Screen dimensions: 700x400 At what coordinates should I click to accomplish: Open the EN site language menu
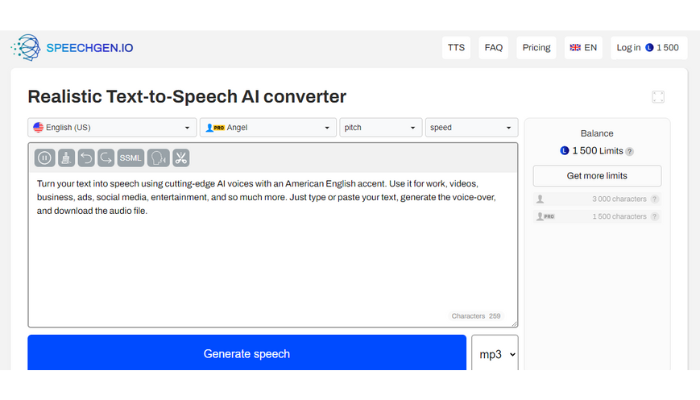[x=583, y=47]
